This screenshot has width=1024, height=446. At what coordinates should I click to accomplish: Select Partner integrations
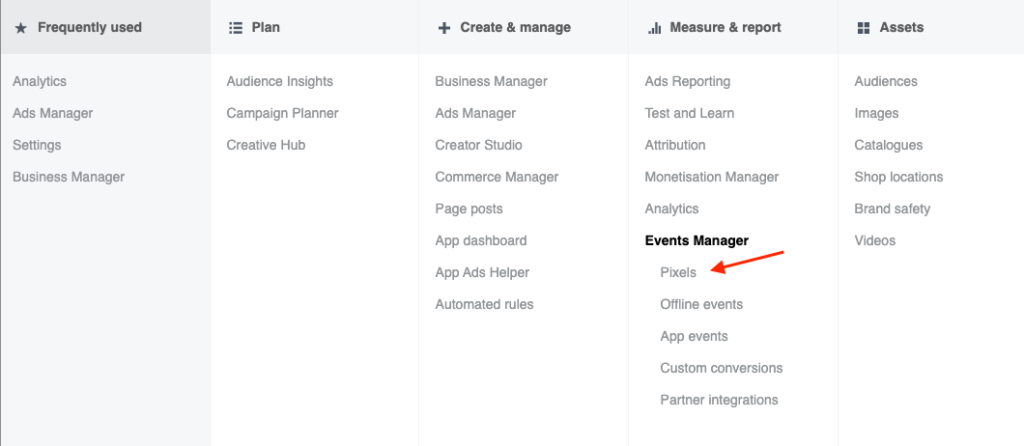pyautogui.click(x=719, y=400)
